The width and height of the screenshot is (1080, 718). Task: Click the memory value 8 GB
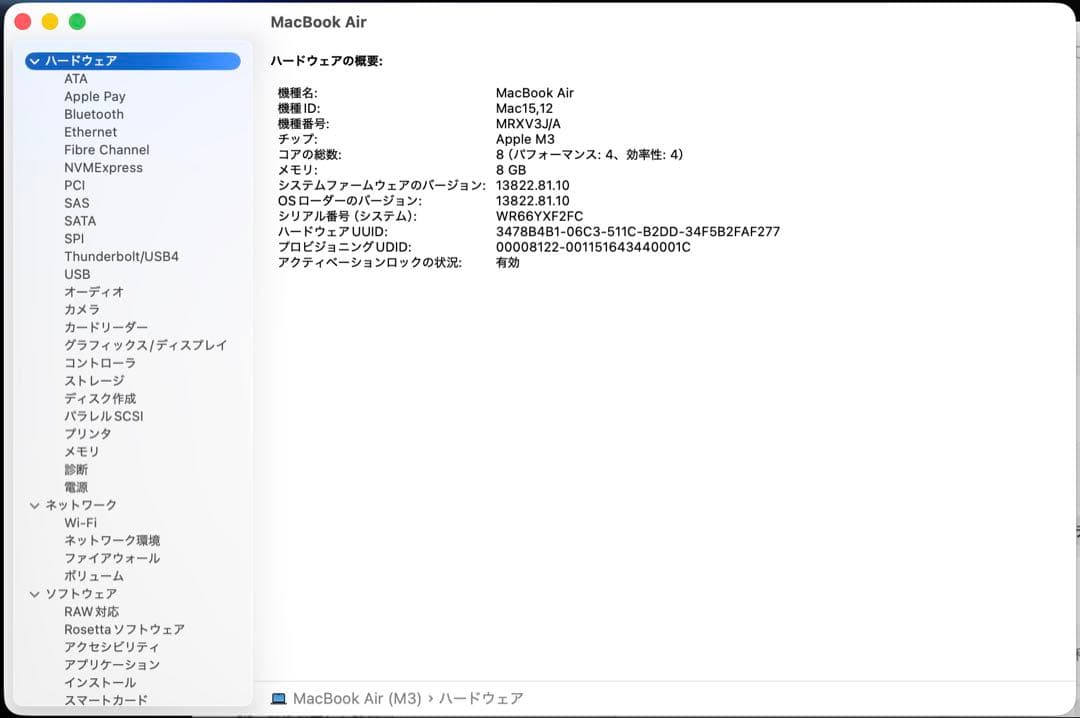coord(511,170)
